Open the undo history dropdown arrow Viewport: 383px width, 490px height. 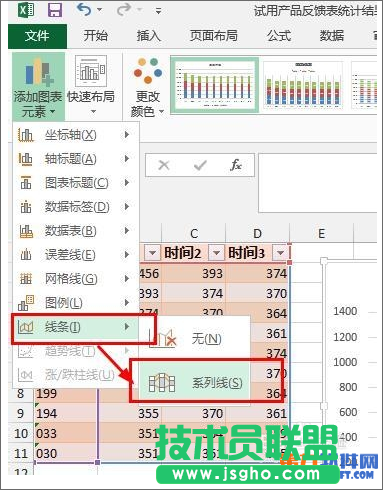coord(99,10)
